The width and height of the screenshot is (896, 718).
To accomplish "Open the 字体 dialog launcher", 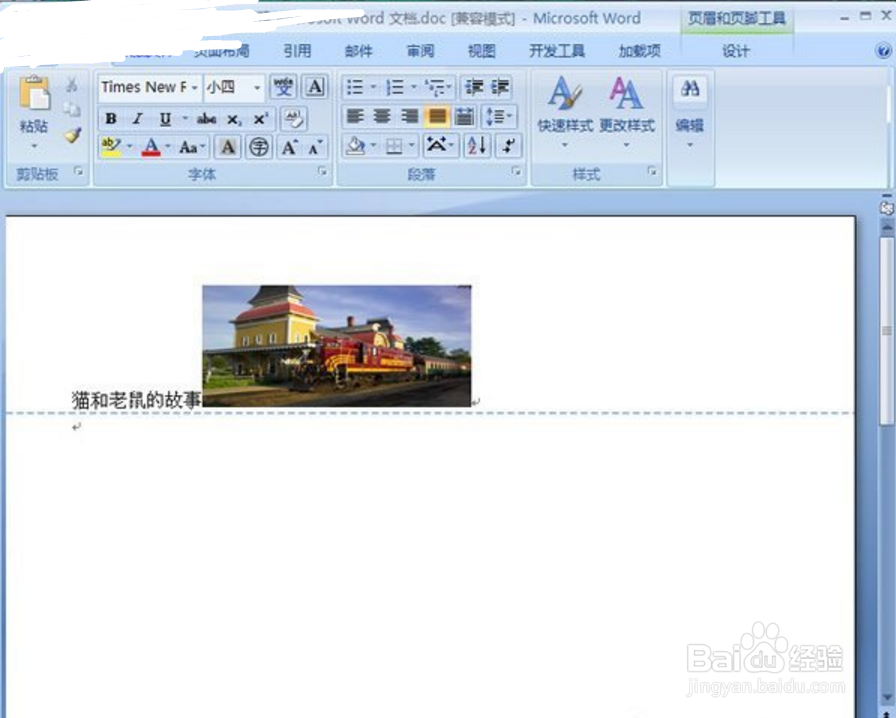I will click(x=322, y=171).
